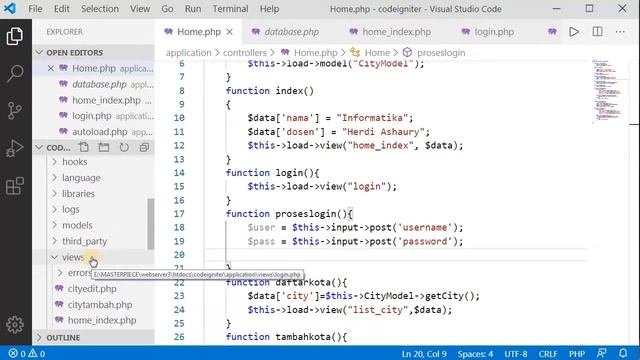Click the New Folder icon in explorer
The height and width of the screenshot is (360, 640).
(x=104, y=147)
